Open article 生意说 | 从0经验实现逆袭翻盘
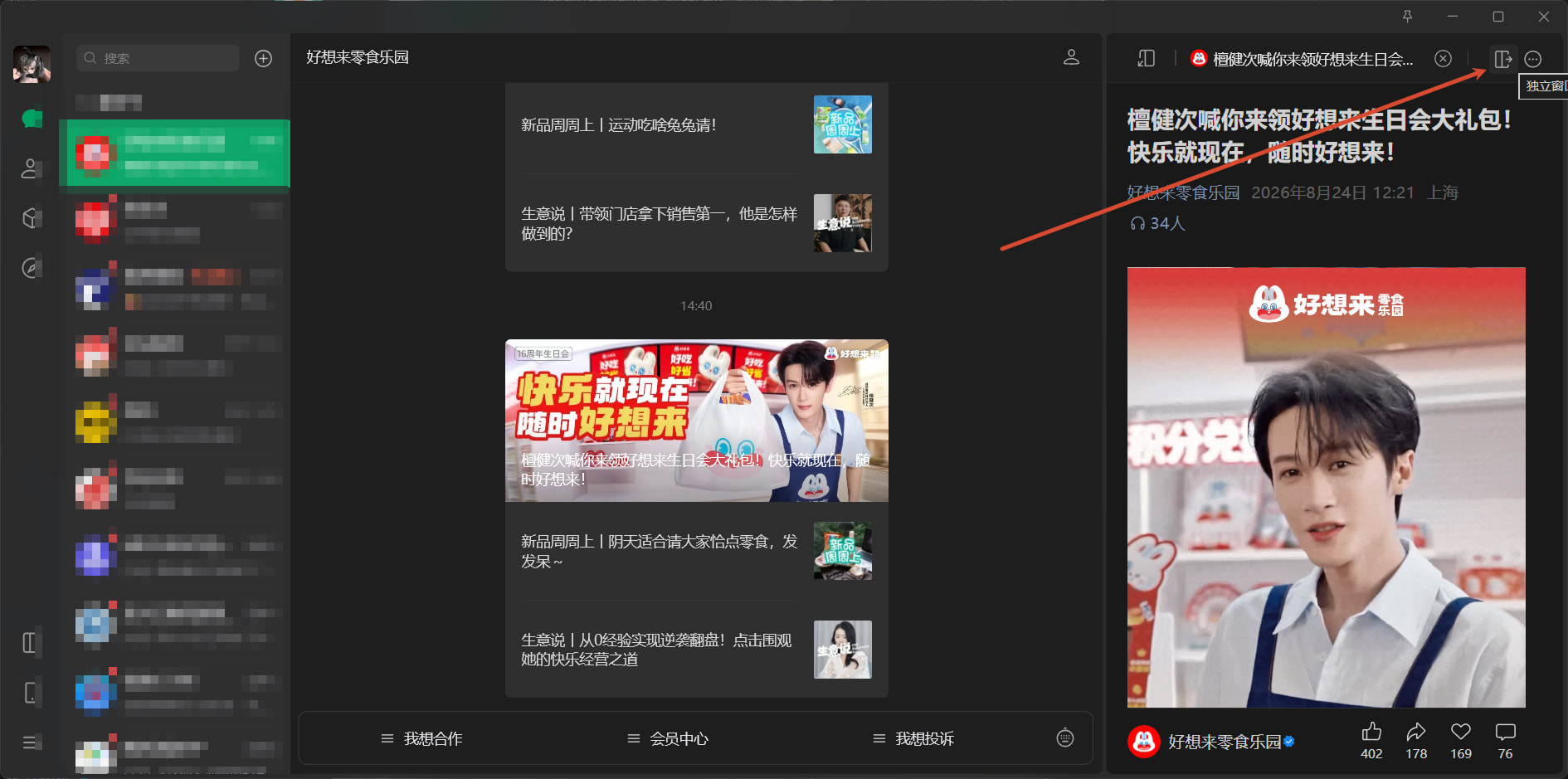Viewport: 1568px width, 779px height. pos(656,650)
